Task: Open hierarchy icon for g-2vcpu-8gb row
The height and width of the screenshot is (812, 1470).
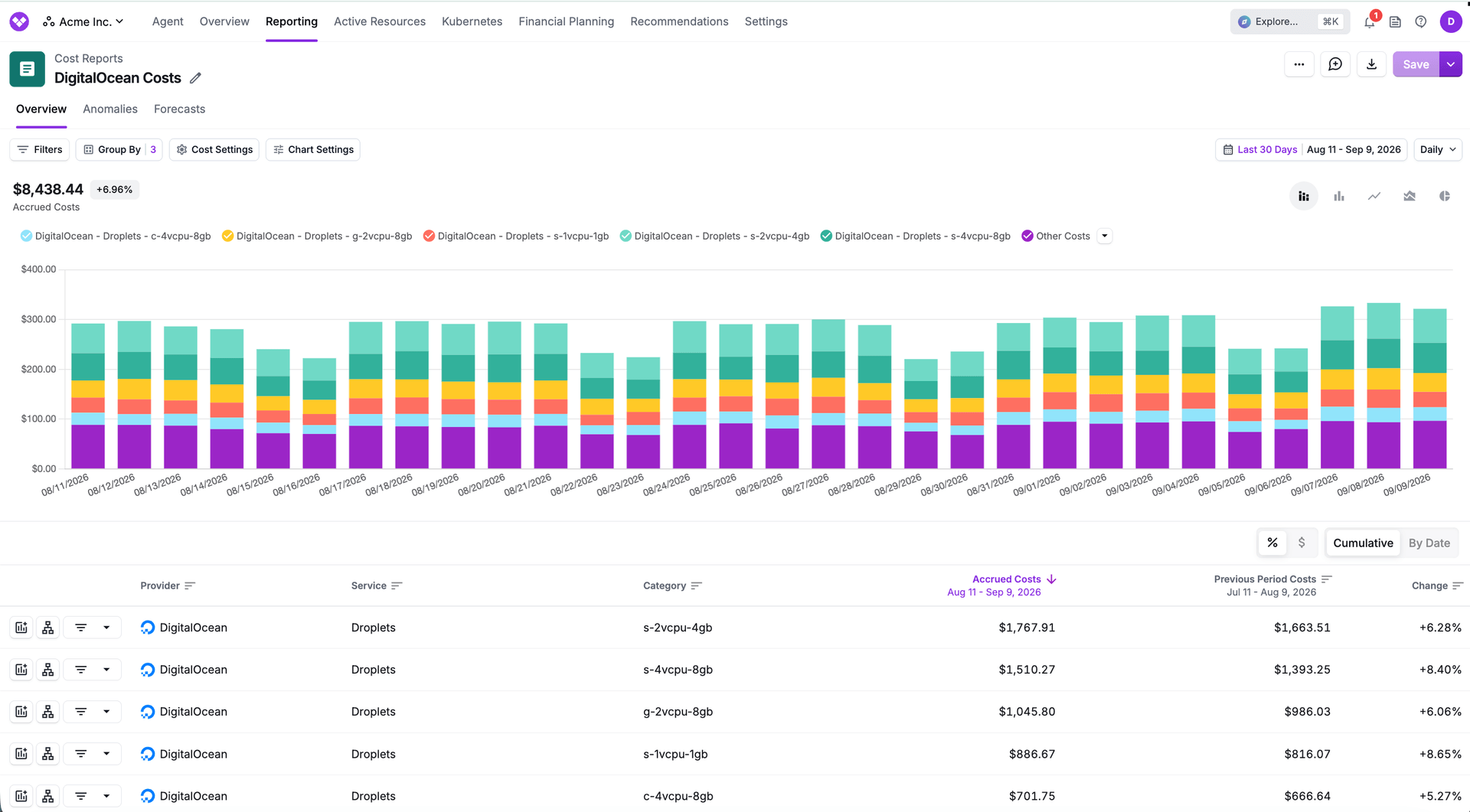Action: coord(47,712)
